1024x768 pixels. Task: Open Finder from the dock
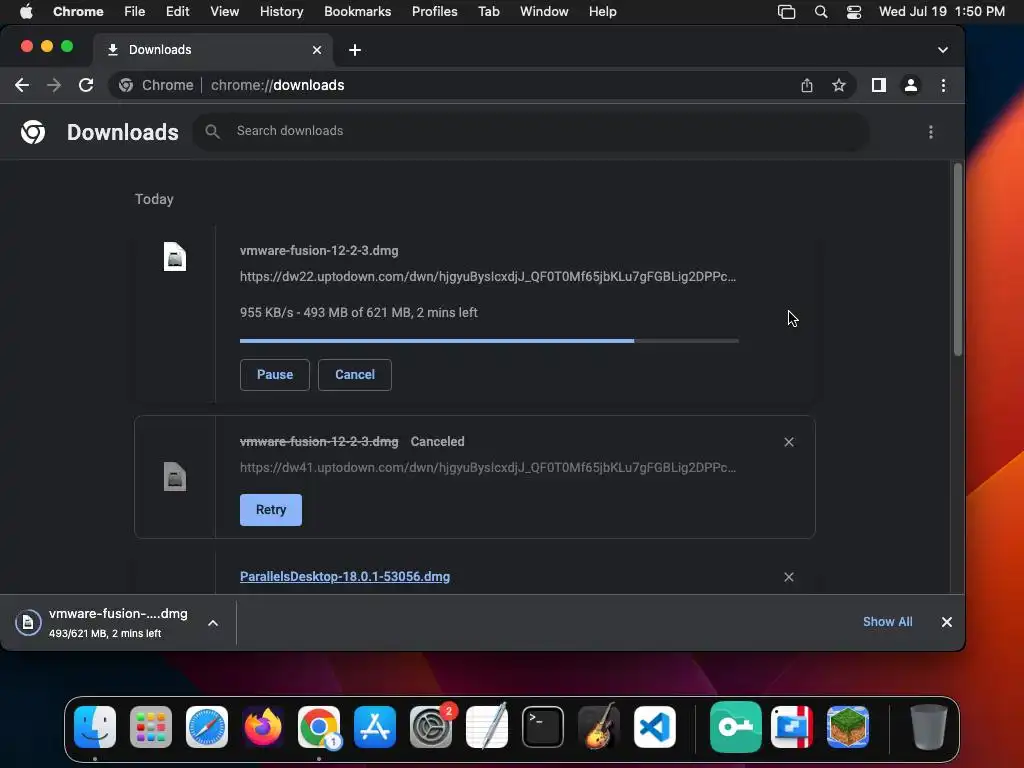pyautogui.click(x=95, y=727)
